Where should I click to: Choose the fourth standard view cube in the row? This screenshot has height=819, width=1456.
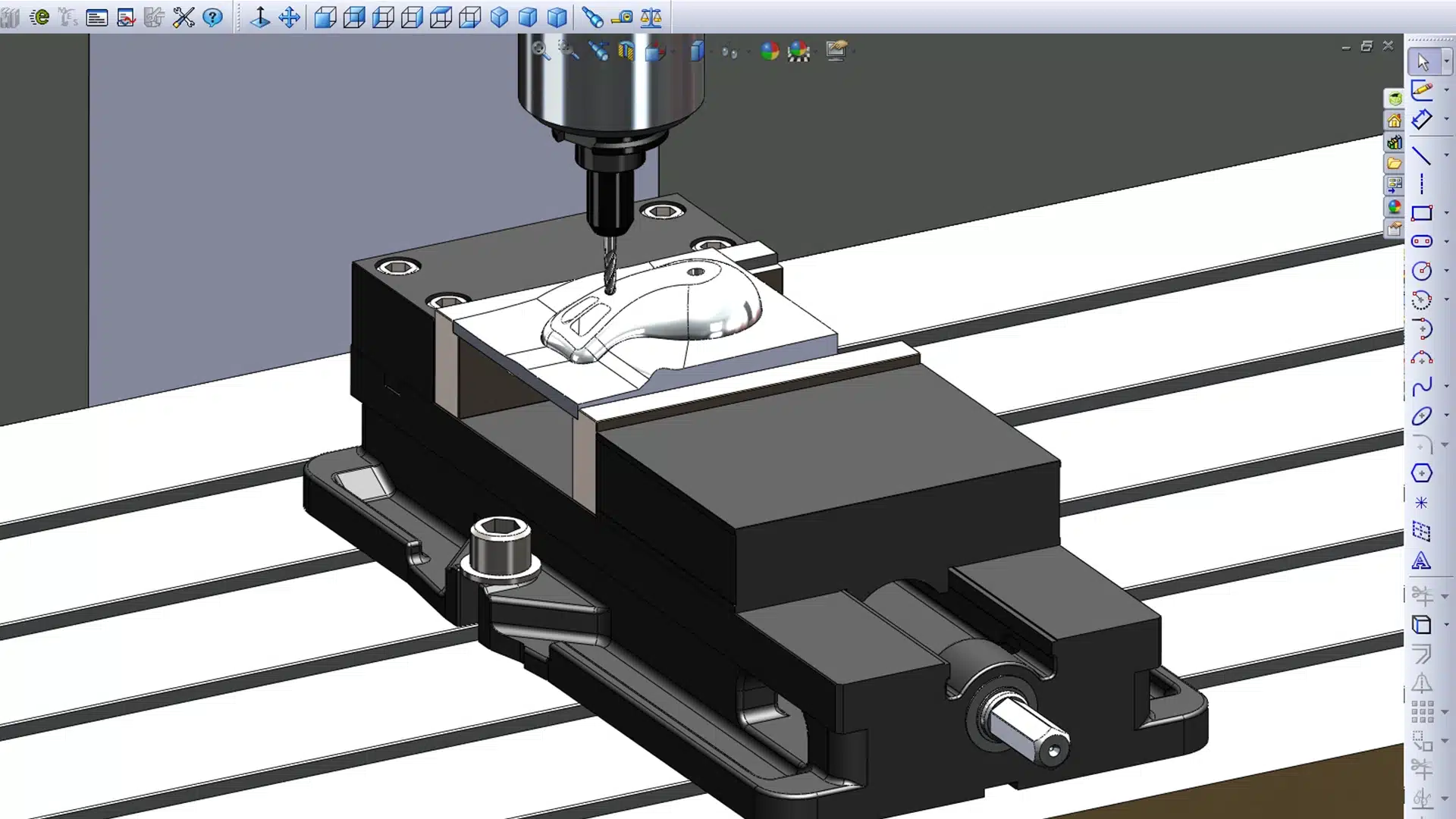click(412, 17)
